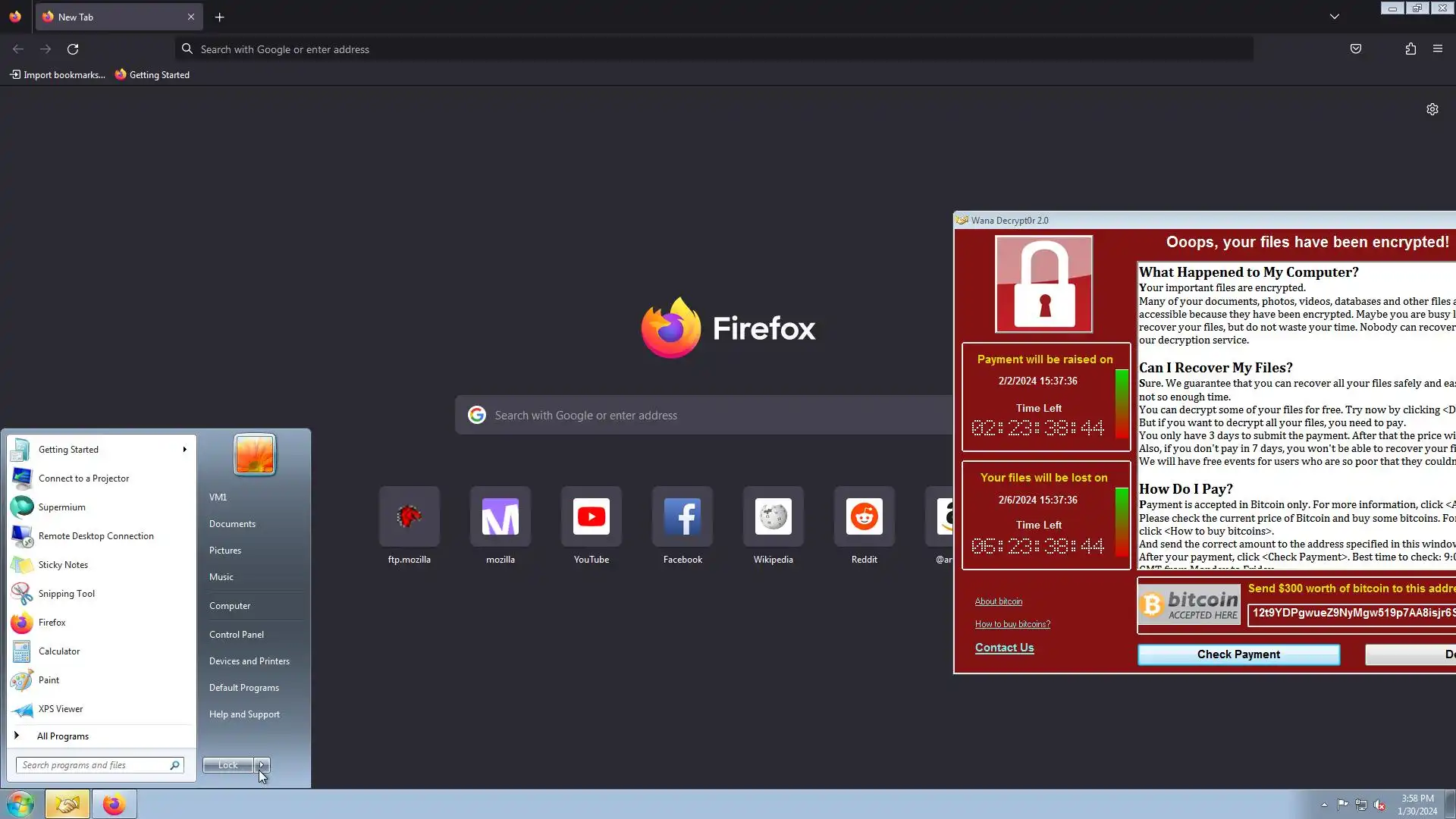
Task: Open the Reddit shortcut tile
Action: (864, 517)
